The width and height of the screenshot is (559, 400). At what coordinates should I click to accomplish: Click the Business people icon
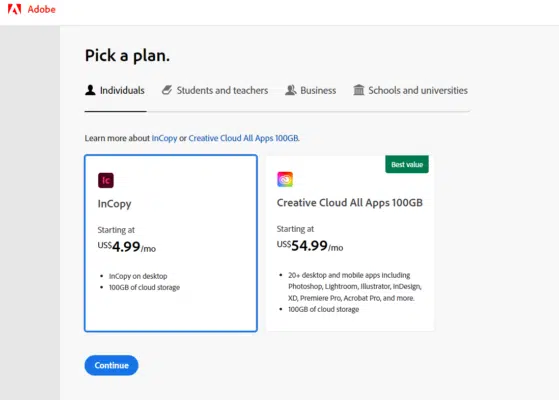291,90
